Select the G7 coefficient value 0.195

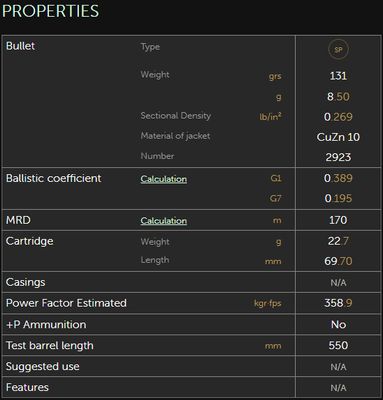(338, 198)
